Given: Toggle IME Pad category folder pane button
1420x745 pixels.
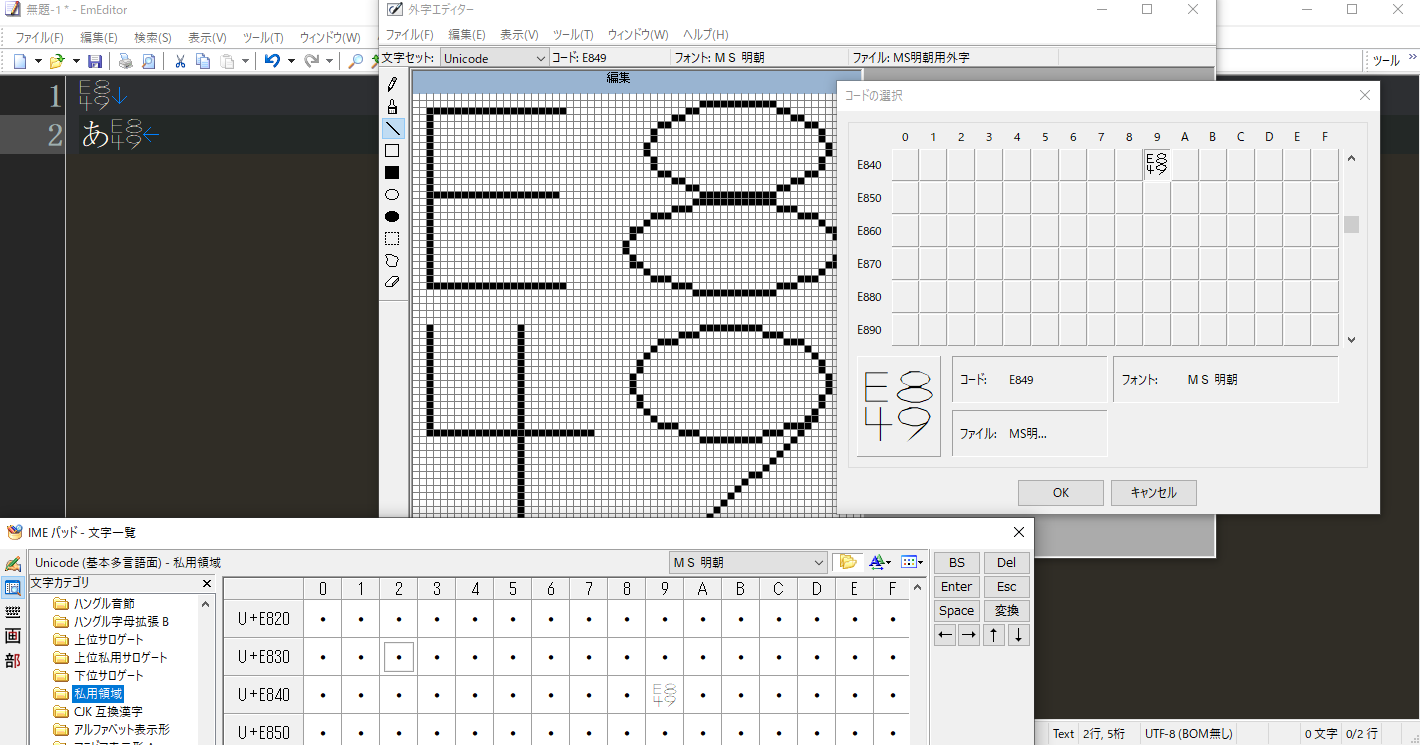Looking at the screenshot, I should [848, 562].
